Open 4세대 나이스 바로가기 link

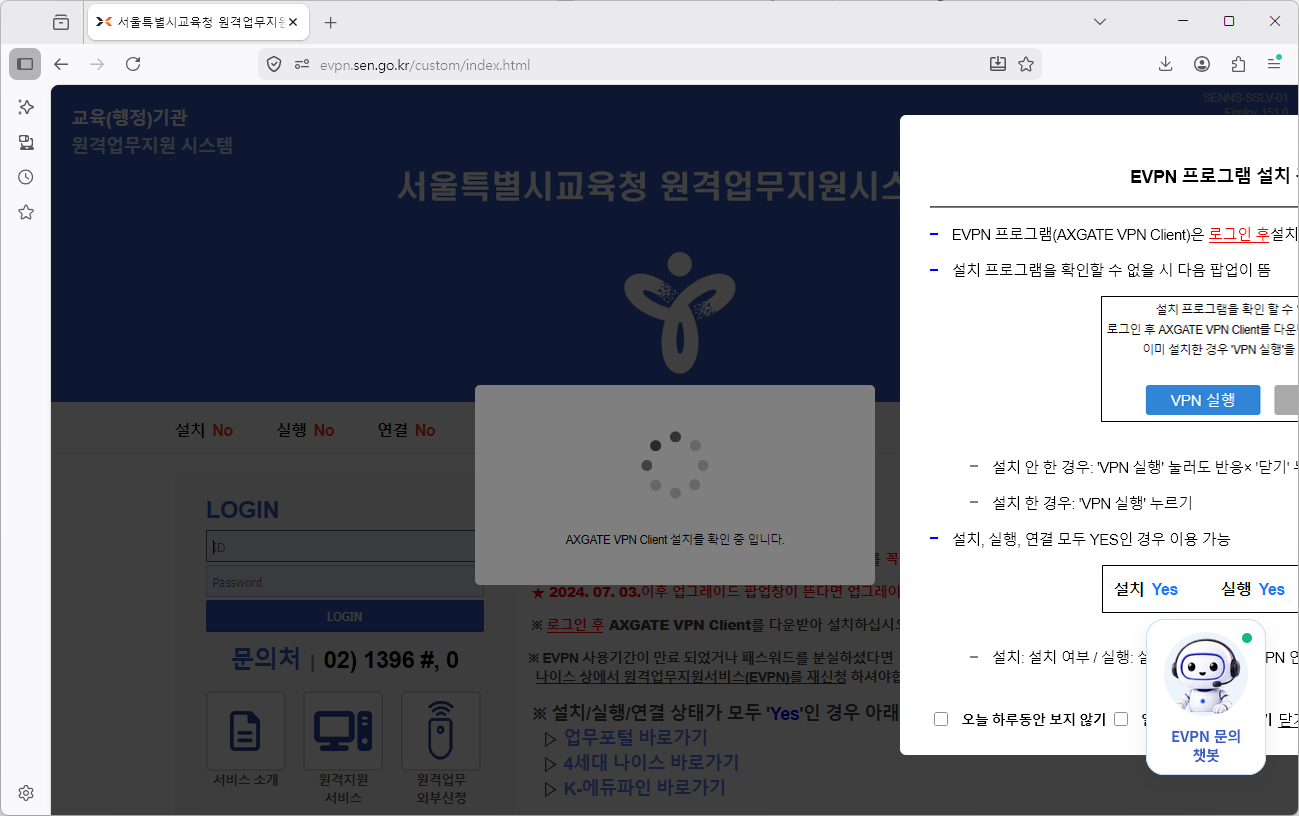[651, 763]
